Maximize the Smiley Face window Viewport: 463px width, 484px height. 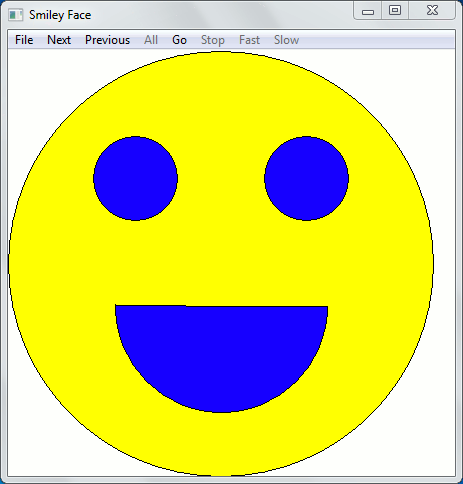395,11
